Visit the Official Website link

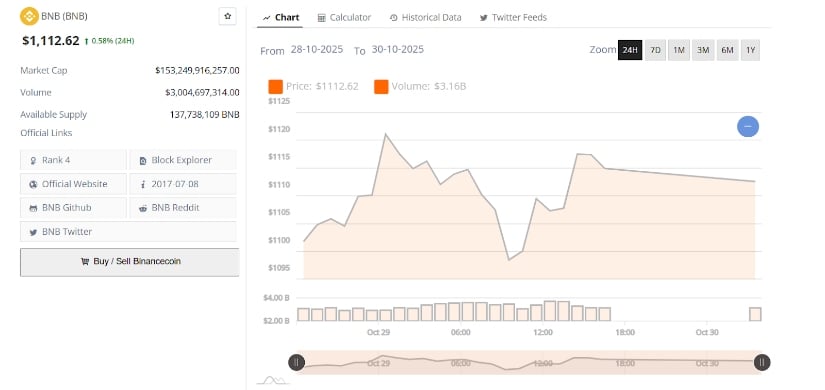pyautogui.click(x=73, y=184)
